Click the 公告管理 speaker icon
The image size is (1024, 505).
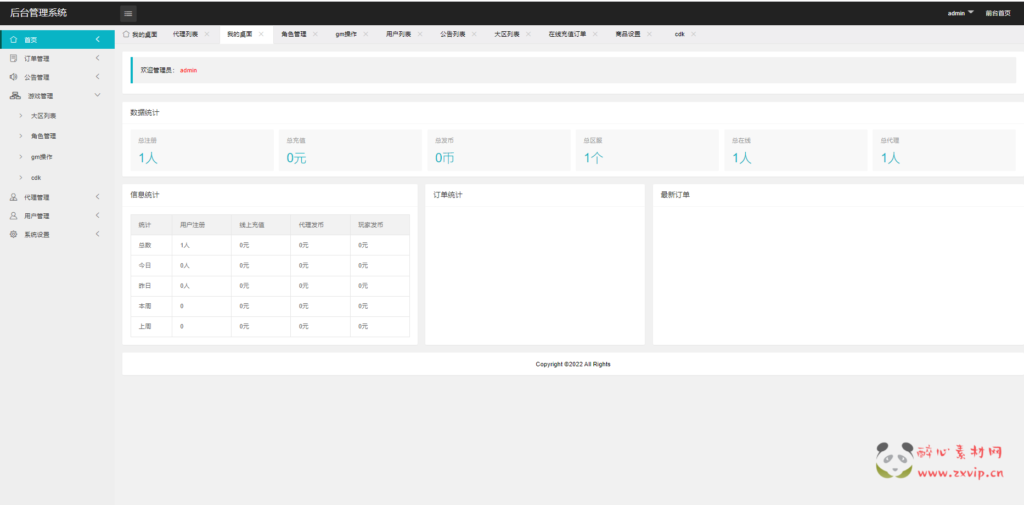click(13, 77)
